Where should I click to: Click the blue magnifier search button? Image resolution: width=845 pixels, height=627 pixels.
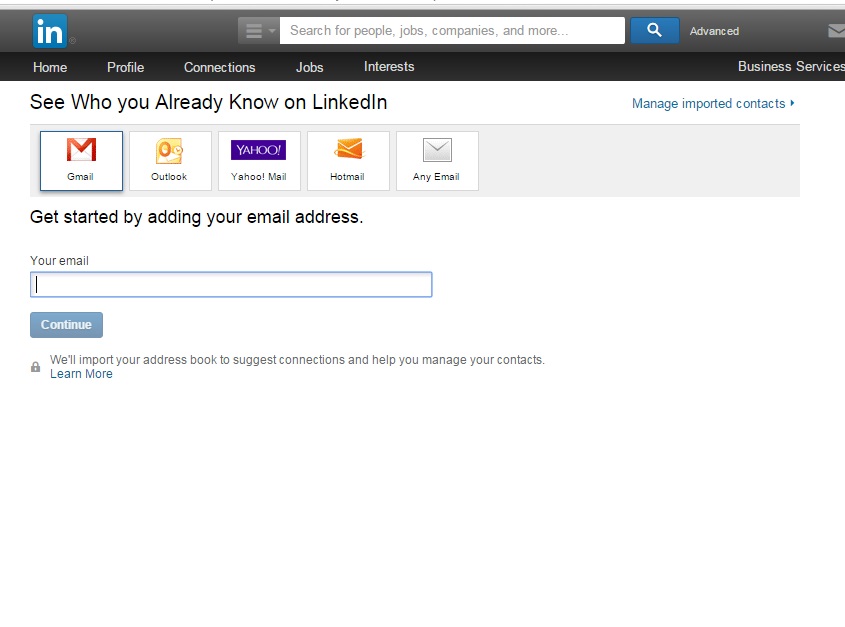point(654,31)
